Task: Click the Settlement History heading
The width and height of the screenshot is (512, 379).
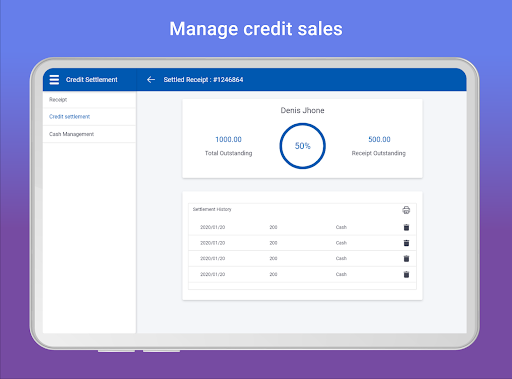Action: pyautogui.click(x=212, y=209)
